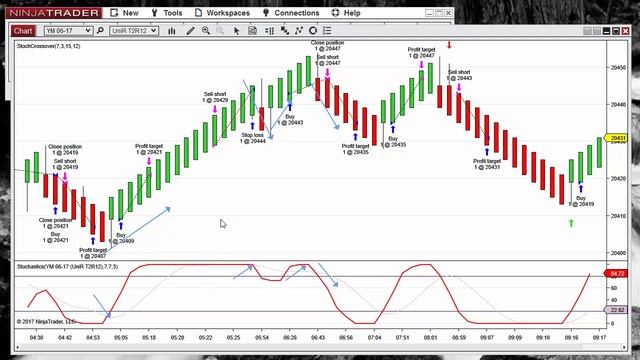Open the indicators icon

pyautogui.click(x=284, y=31)
